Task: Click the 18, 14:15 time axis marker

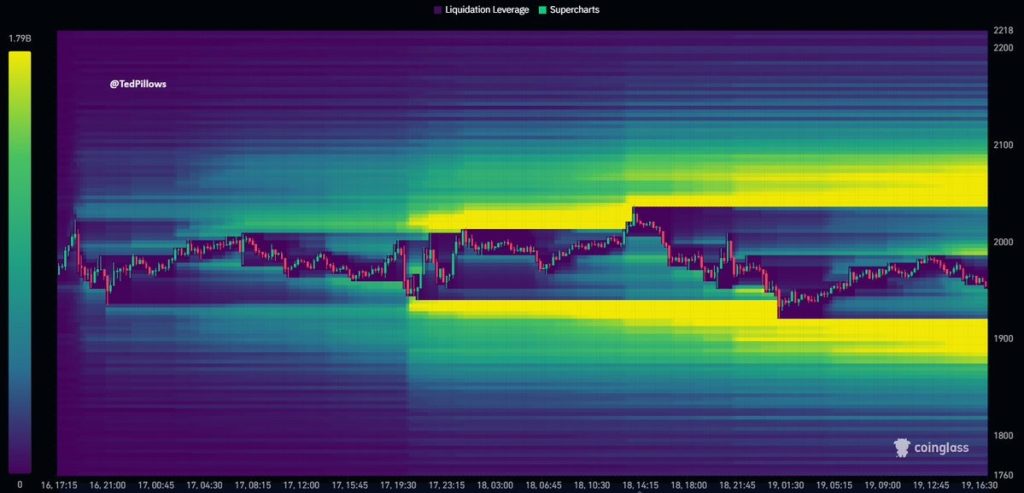Action: [x=641, y=484]
